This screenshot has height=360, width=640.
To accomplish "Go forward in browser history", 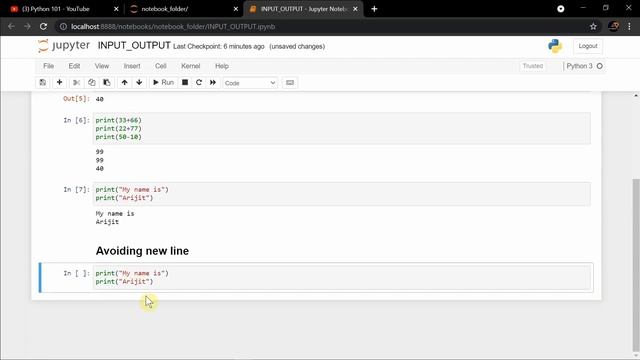I will [x=27, y=27].
